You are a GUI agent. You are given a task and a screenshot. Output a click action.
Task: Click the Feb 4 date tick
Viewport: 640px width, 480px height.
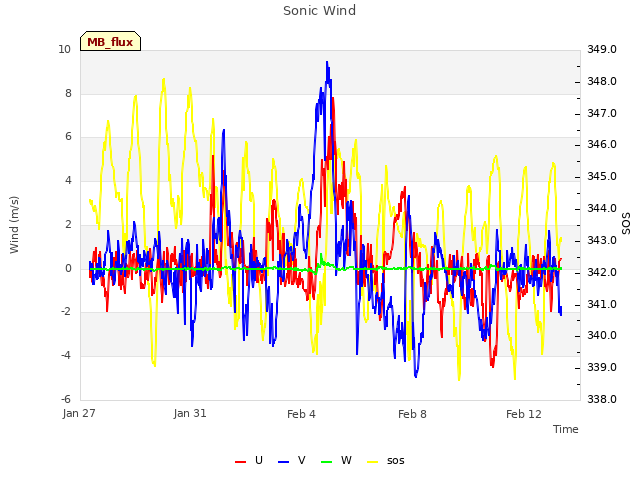[x=301, y=414]
